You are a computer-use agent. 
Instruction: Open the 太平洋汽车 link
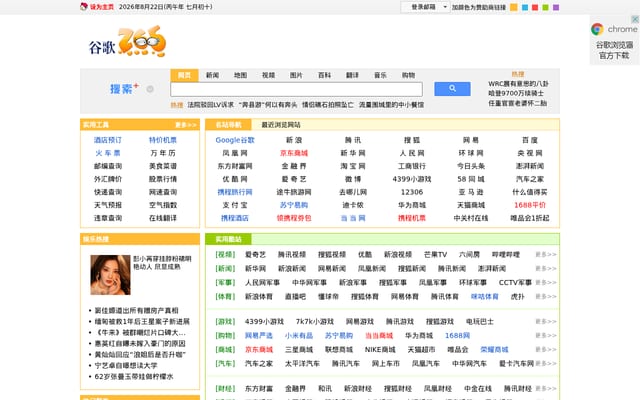[x=302, y=364]
